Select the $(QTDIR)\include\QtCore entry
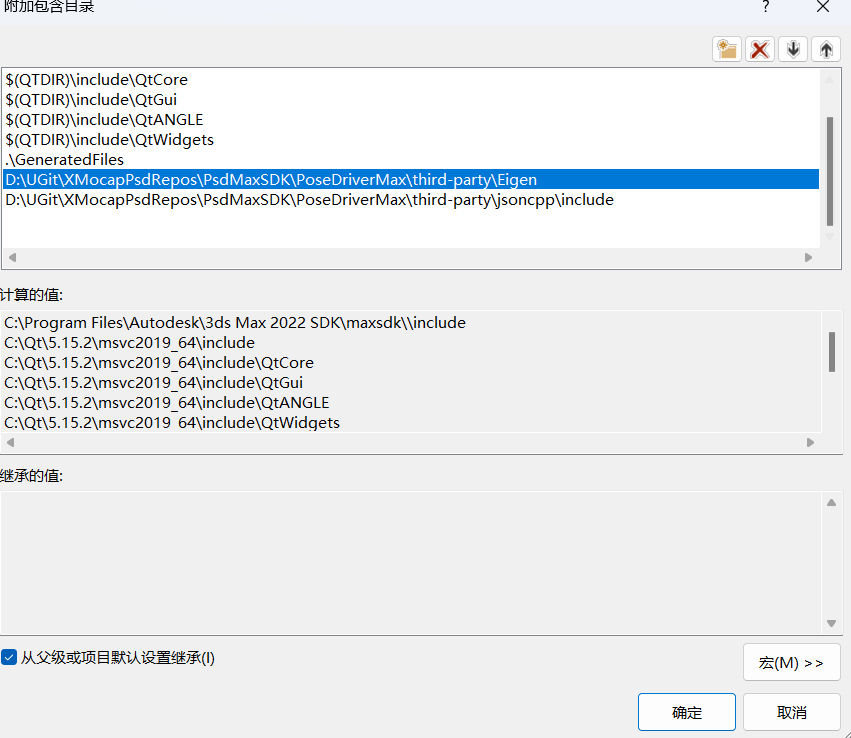 pyautogui.click(x=96, y=79)
